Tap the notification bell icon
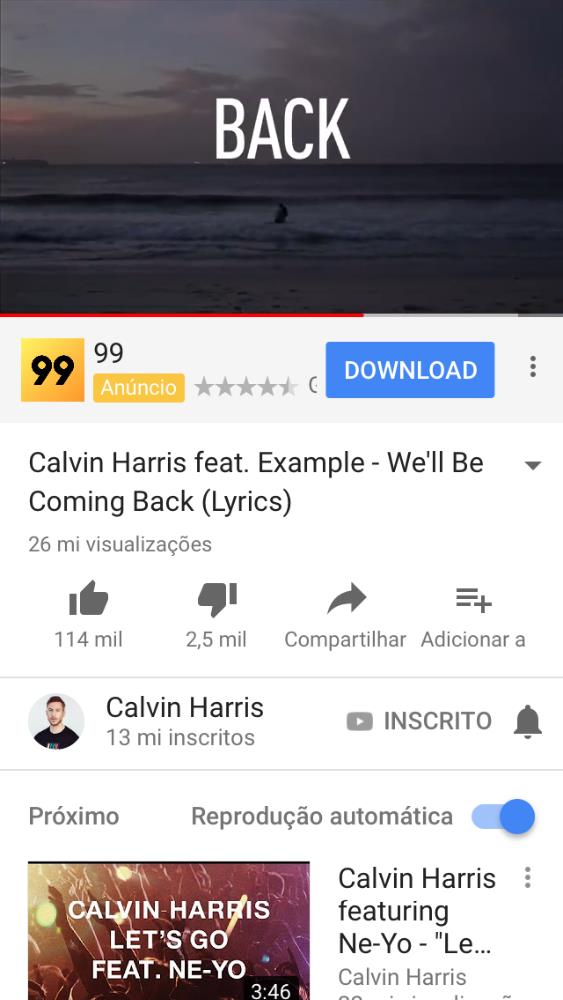 click(x=527, y=722)
